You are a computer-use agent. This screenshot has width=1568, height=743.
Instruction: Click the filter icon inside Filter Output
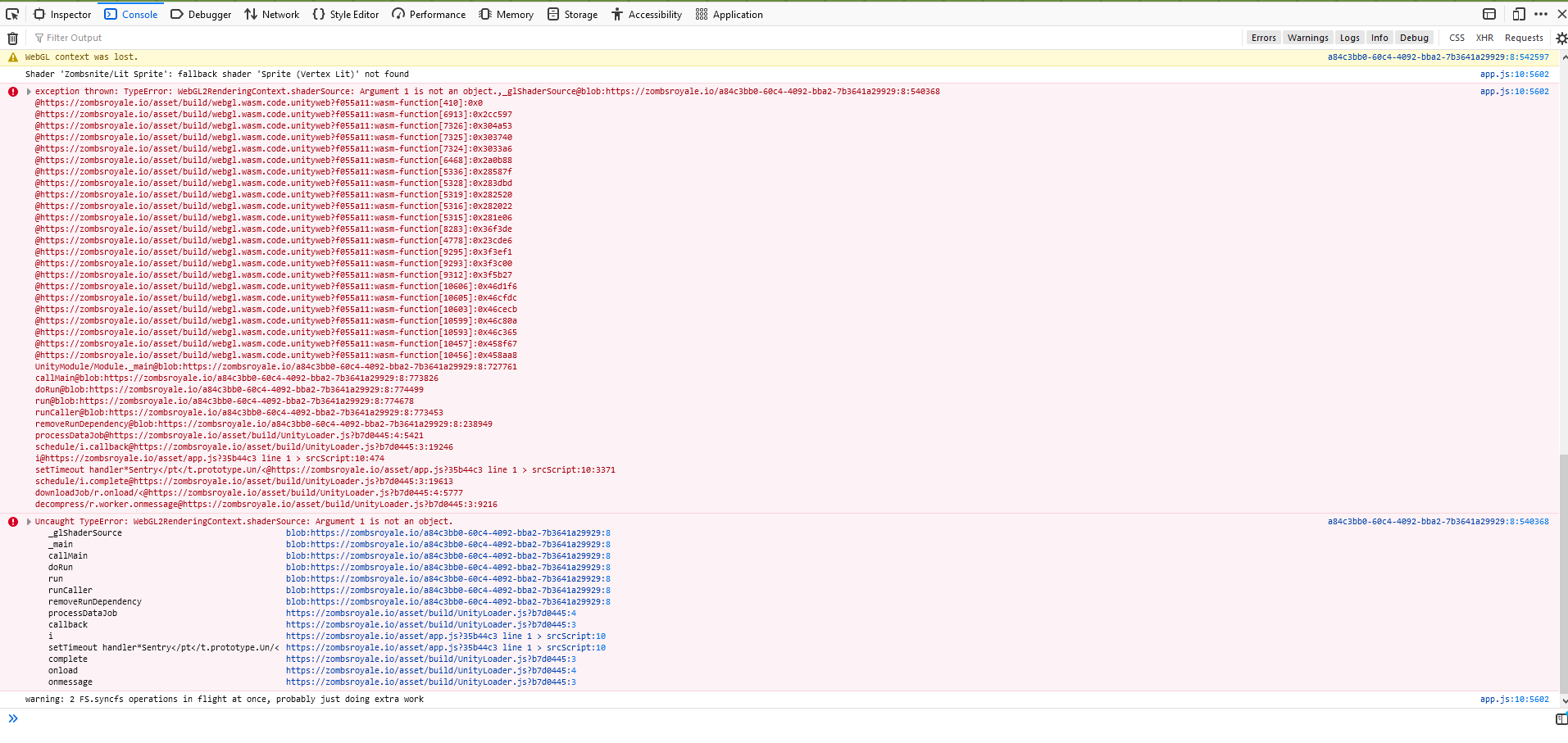point(39,38)
